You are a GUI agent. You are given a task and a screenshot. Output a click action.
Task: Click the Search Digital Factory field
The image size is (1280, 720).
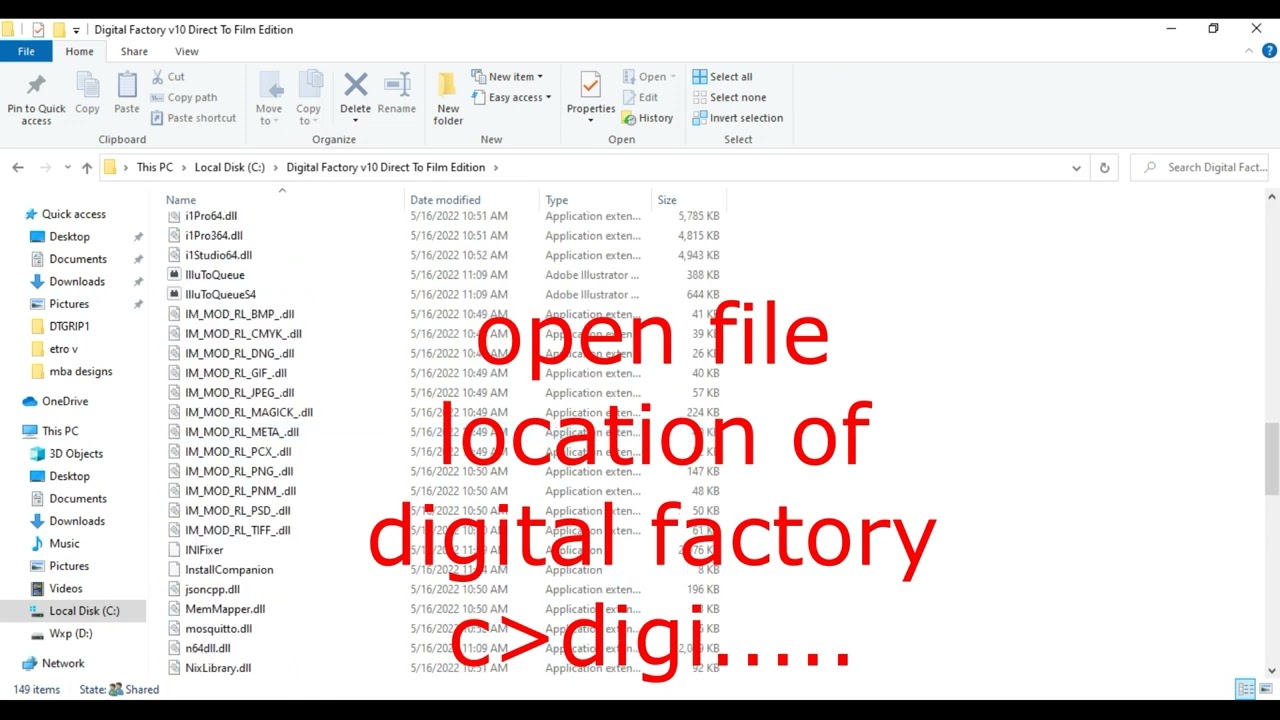point(1199,168)
